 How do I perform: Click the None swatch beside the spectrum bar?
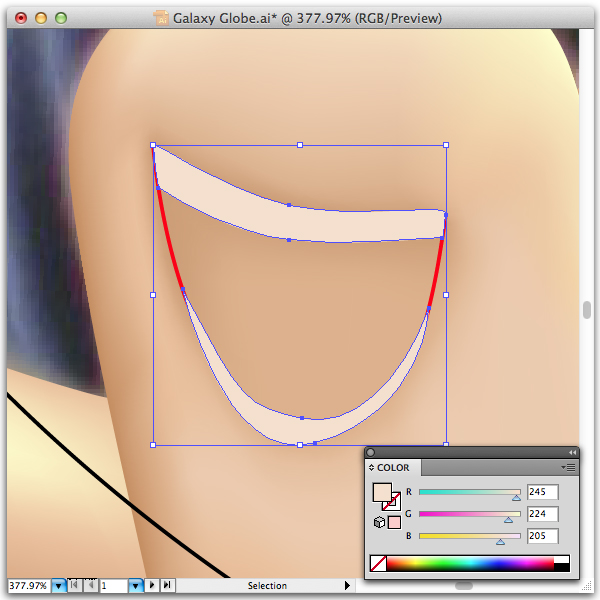(378, 564)
